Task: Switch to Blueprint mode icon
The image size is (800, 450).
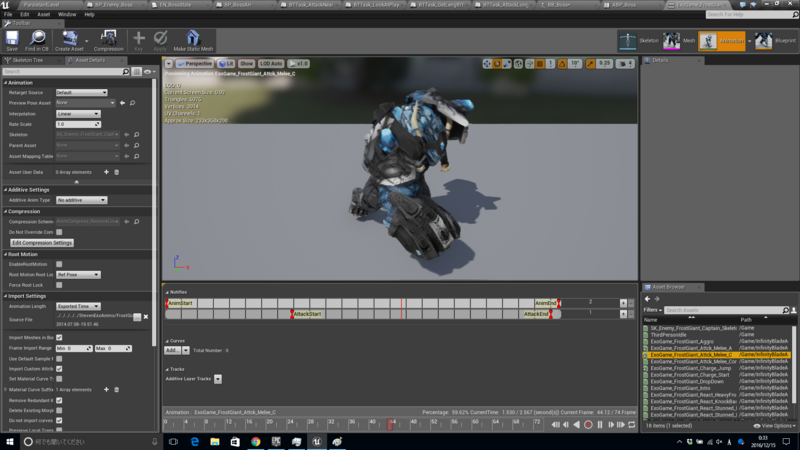Action: (763, 41)
